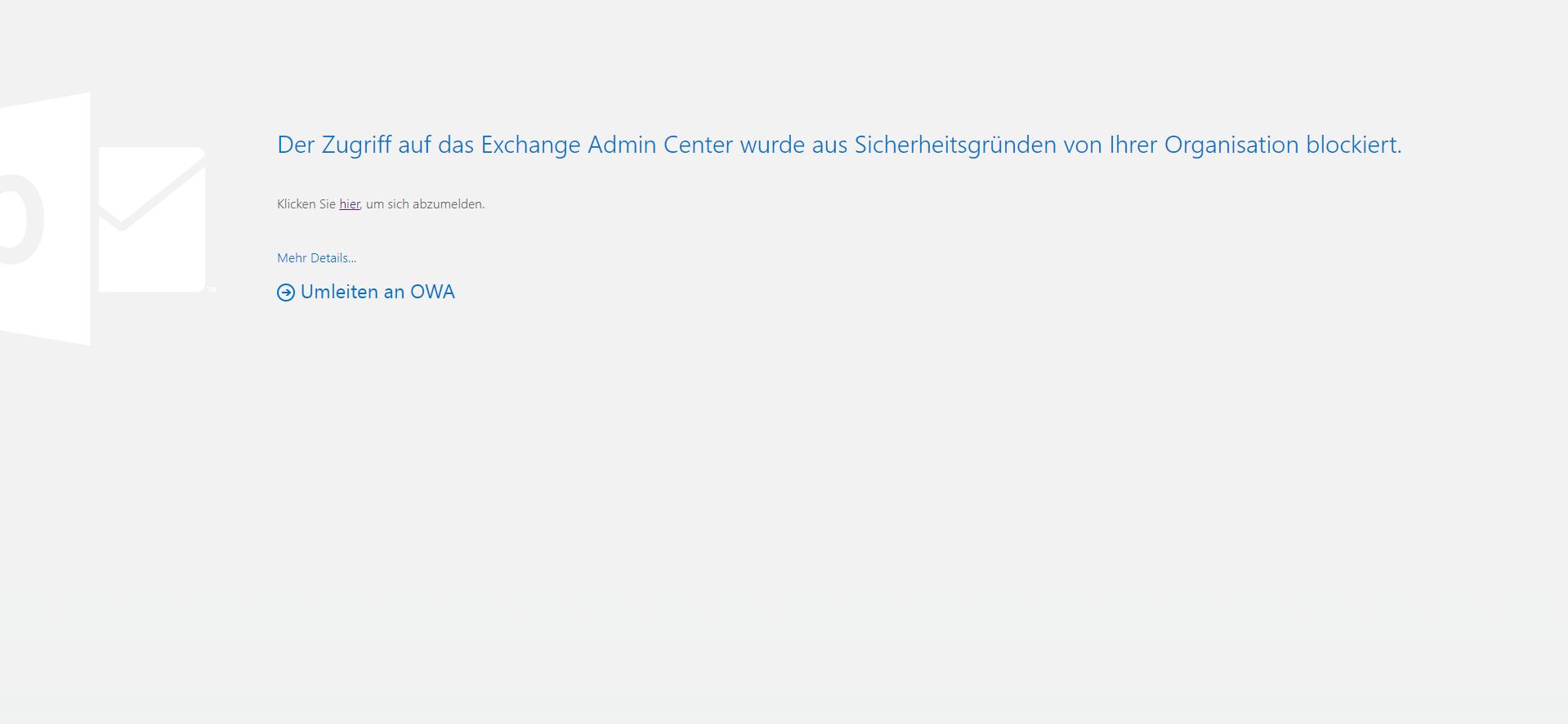
Task: Click 'Der' at the heading start
Action: pyautogui.click(x=296, y=145)
